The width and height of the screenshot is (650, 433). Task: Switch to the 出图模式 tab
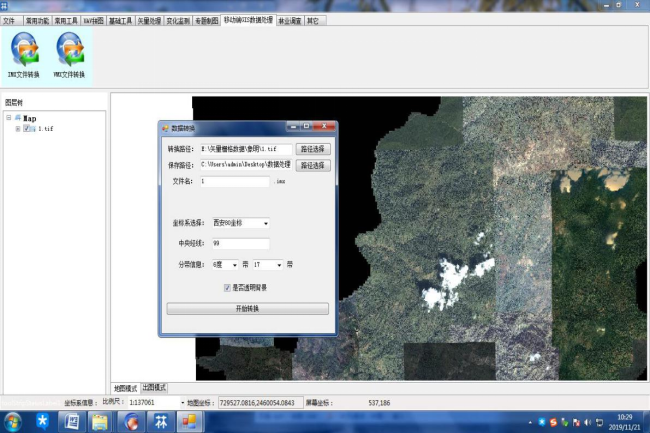[154, 387]
